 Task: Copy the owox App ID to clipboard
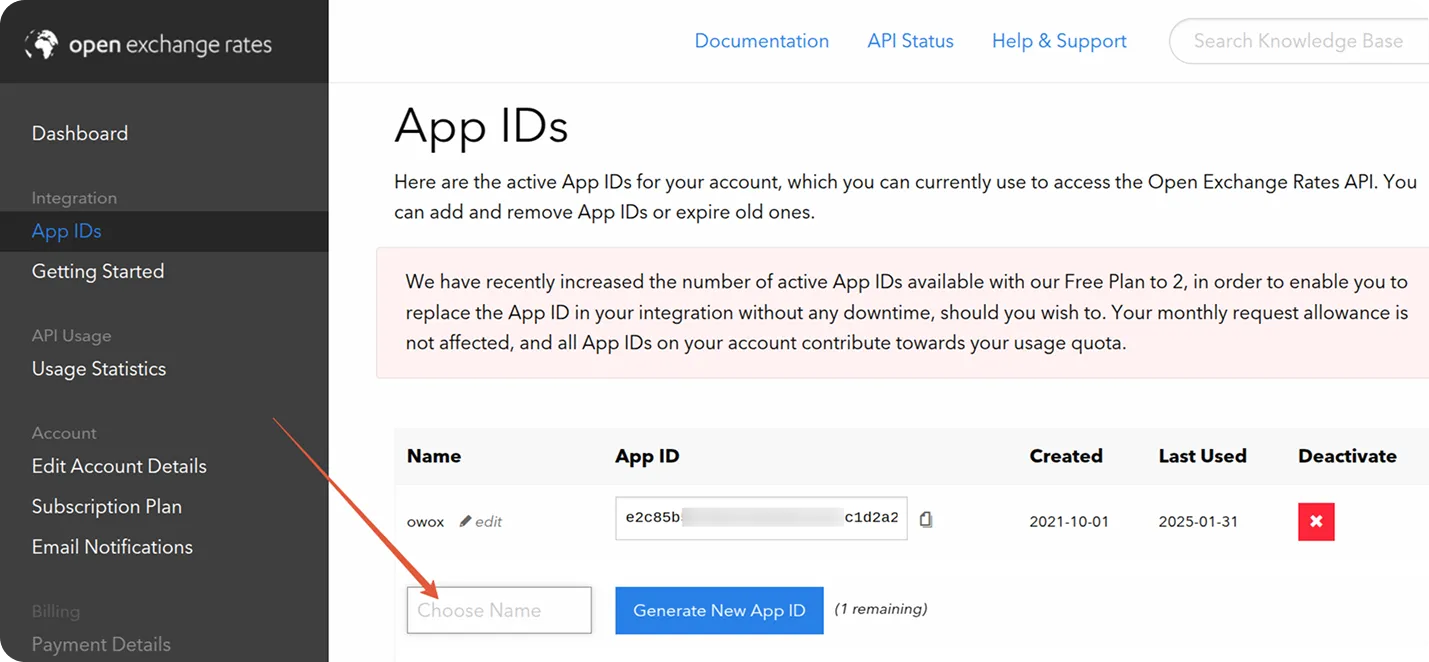tap(926, 519)
